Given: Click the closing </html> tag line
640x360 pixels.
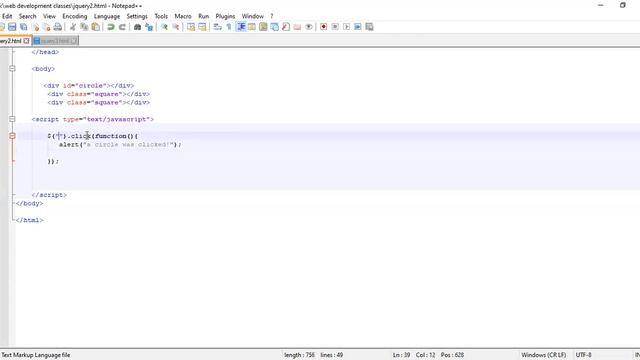Looking at the screenshot, I should (29, 220).
